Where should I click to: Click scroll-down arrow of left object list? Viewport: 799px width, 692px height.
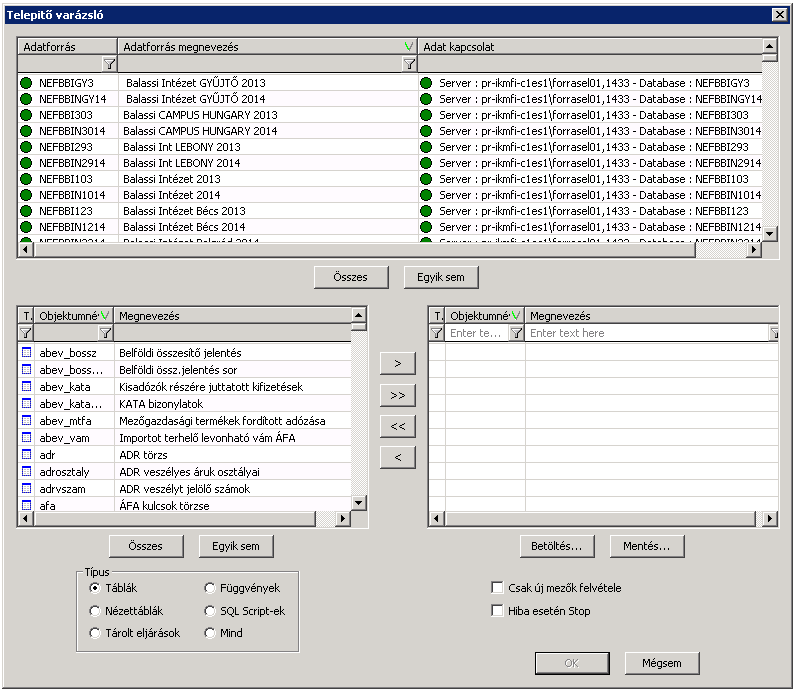pyautogui.click(x=359, y=503)
